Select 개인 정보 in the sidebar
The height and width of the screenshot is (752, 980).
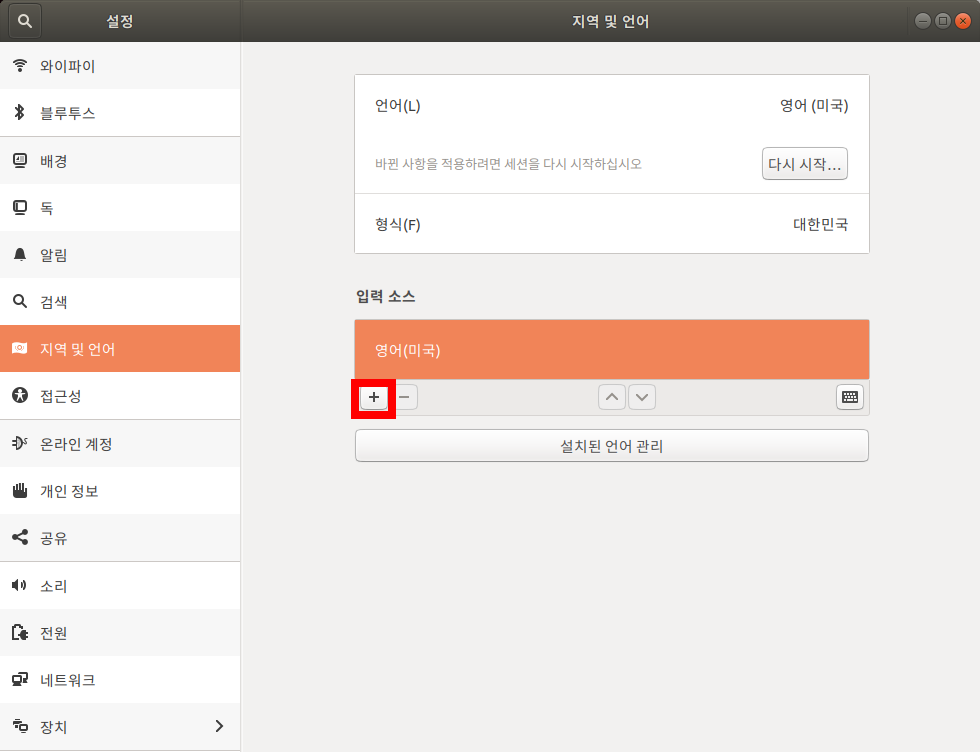(x=120, y=491)
